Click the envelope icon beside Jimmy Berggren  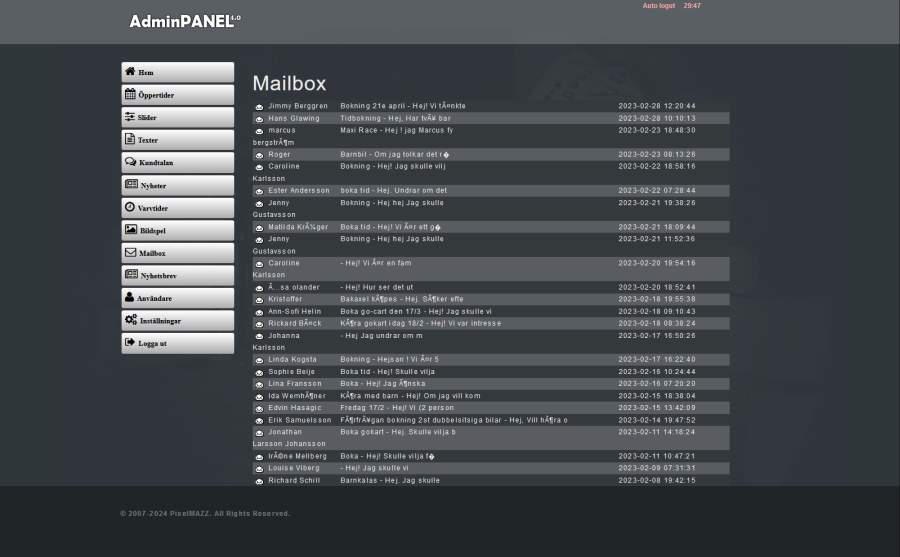259,107
